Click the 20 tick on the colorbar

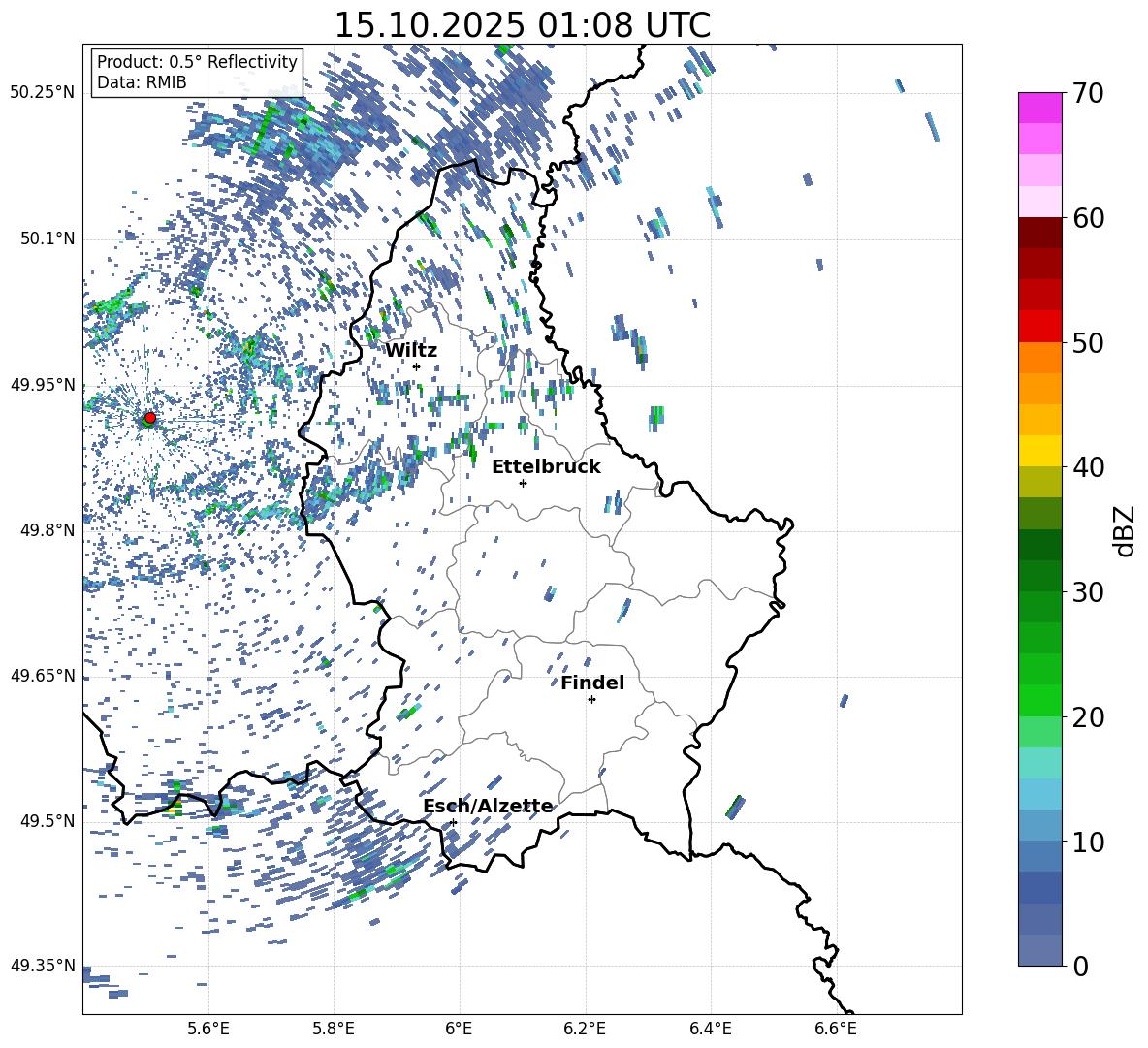1088,717
